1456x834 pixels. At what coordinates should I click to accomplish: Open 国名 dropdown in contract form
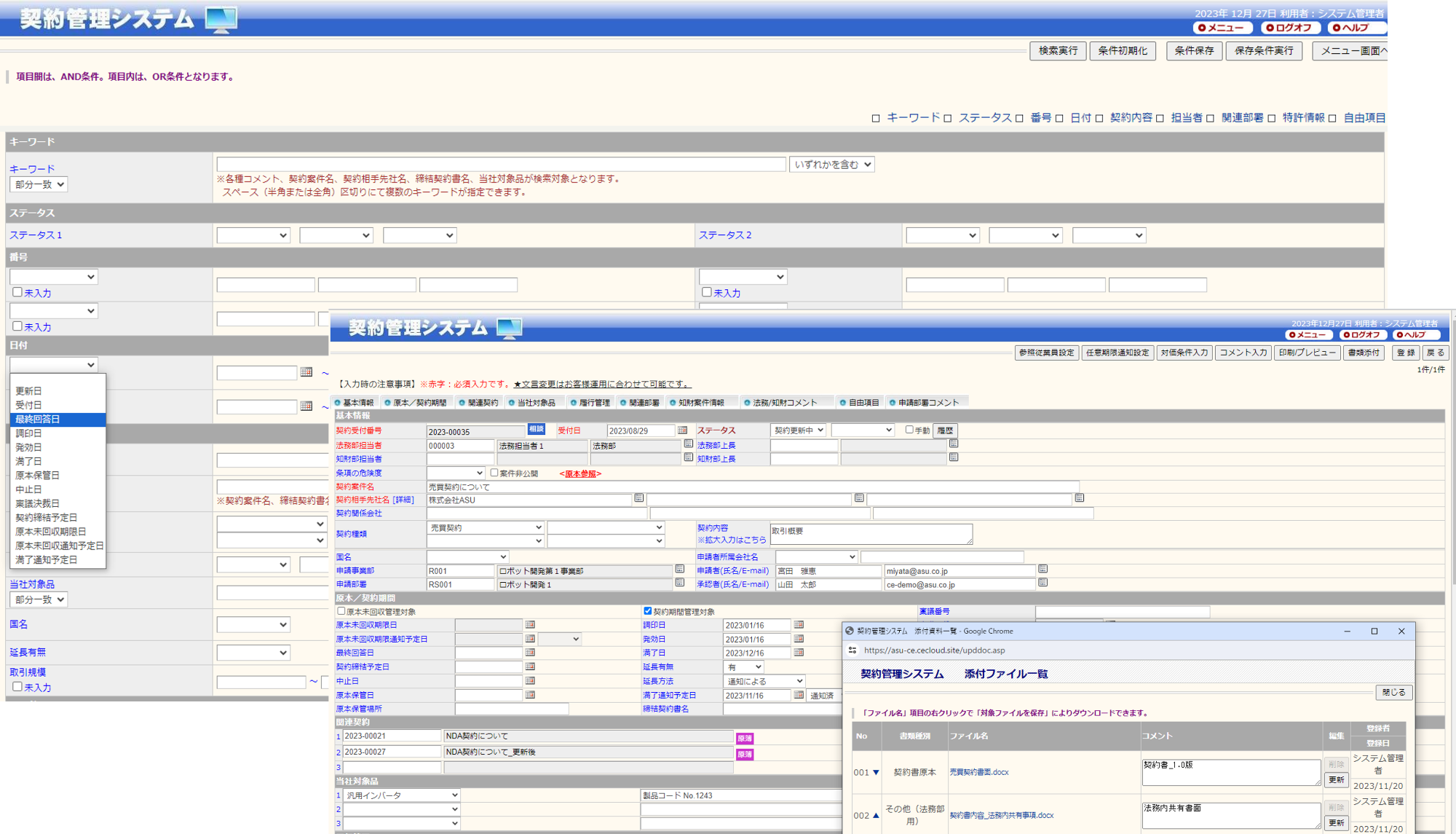coord(467,556)
